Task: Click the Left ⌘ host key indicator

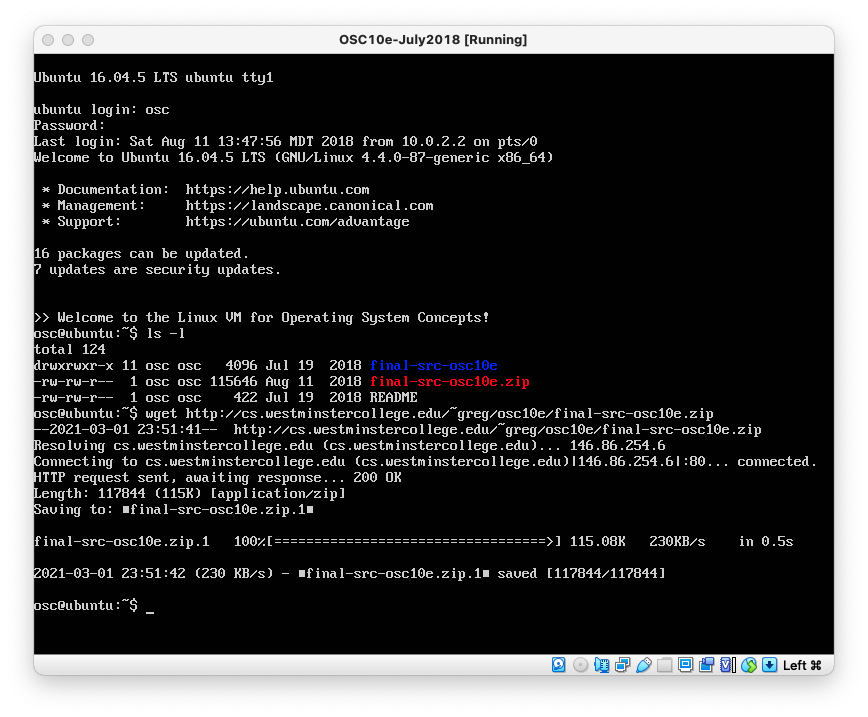Action: point(802,665)
